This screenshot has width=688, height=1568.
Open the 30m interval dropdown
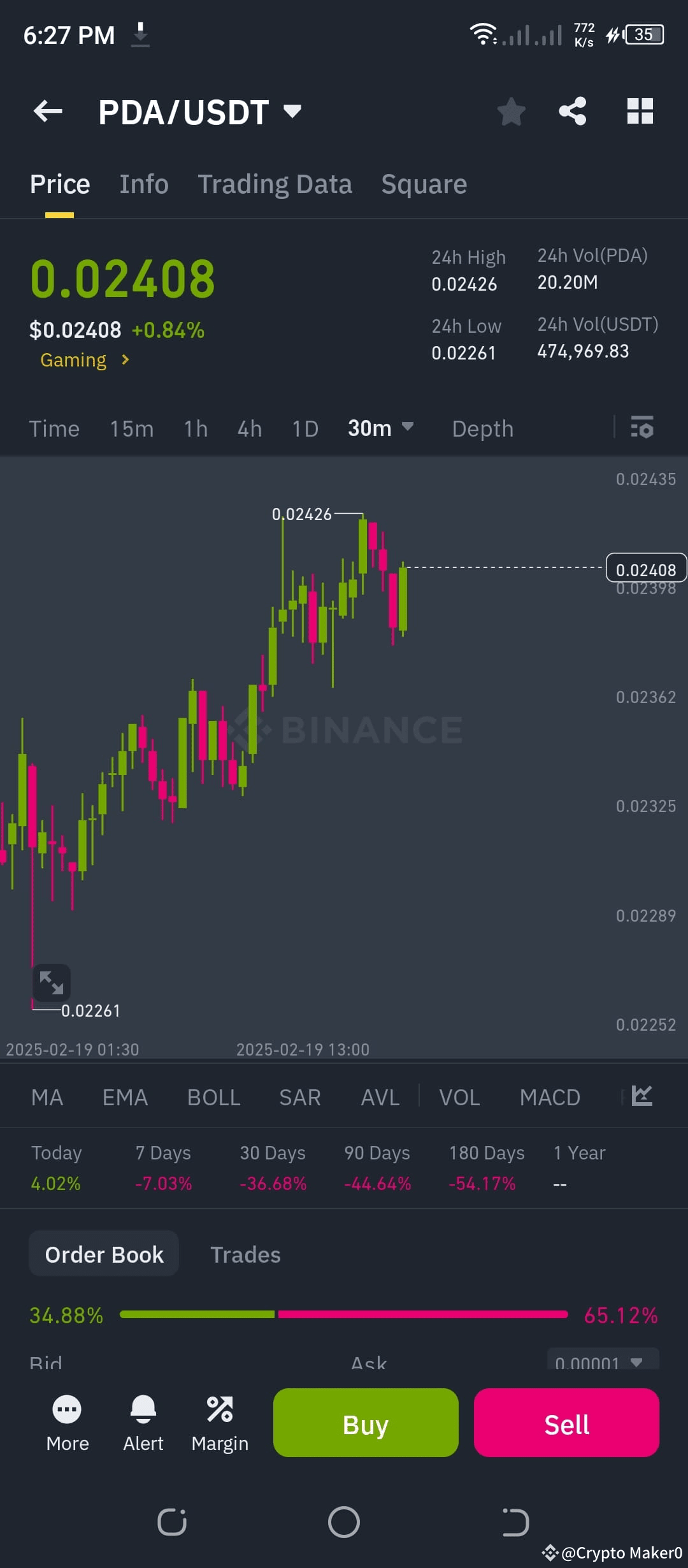(380, 428)
